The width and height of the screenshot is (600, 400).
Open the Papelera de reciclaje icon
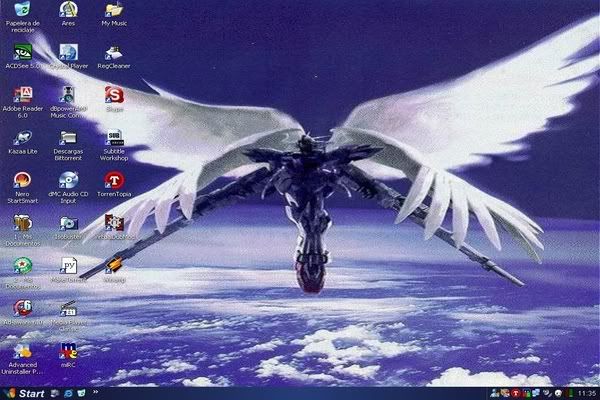(23, 16)
